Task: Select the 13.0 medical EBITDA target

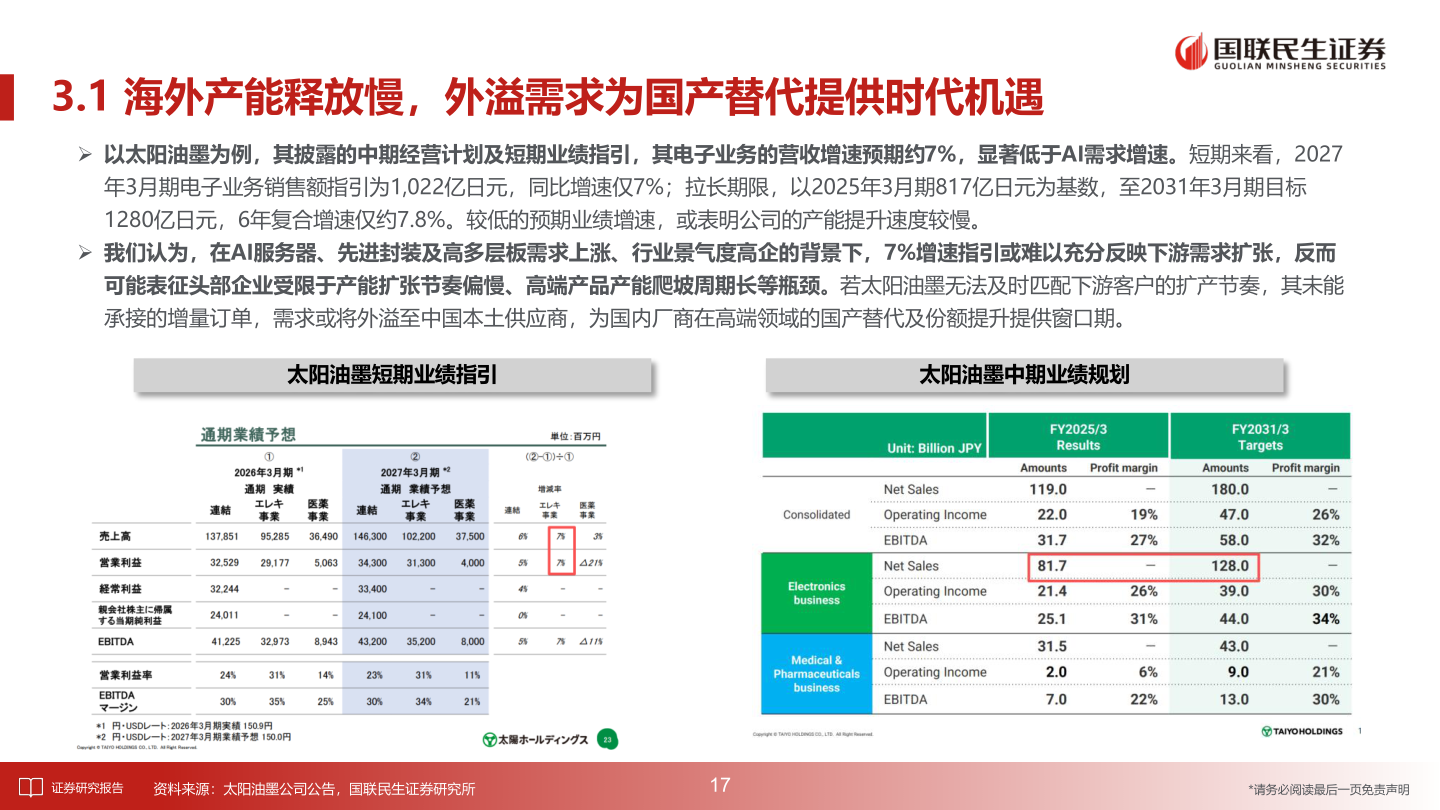Action: [x=1232, y=700]
